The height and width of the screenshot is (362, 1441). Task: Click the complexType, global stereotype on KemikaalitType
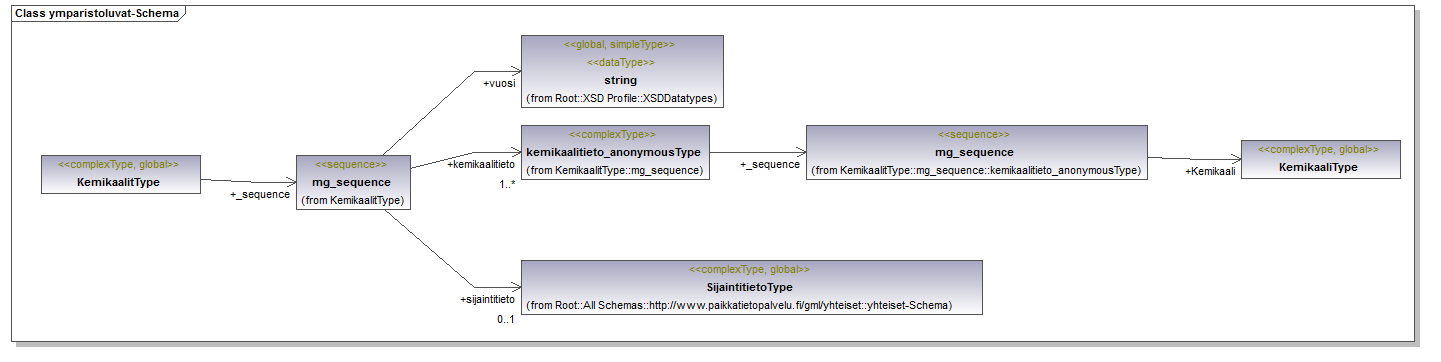click(119, 164)
